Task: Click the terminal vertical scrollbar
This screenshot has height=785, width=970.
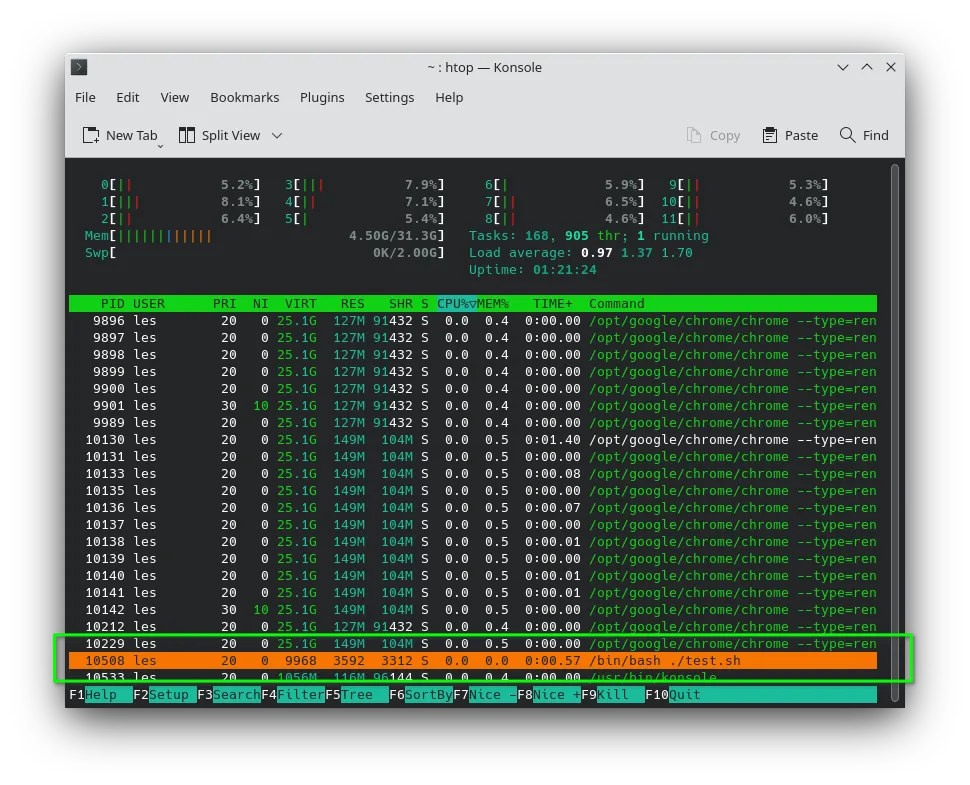Action: (x=895, y=432)
